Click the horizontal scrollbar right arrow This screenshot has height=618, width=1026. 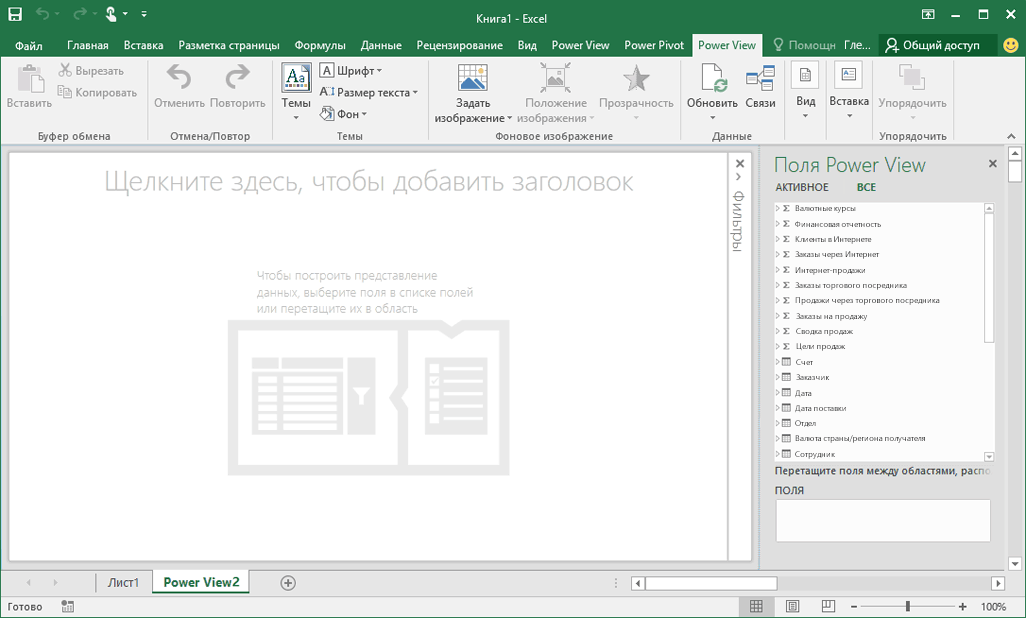(998, 583)
